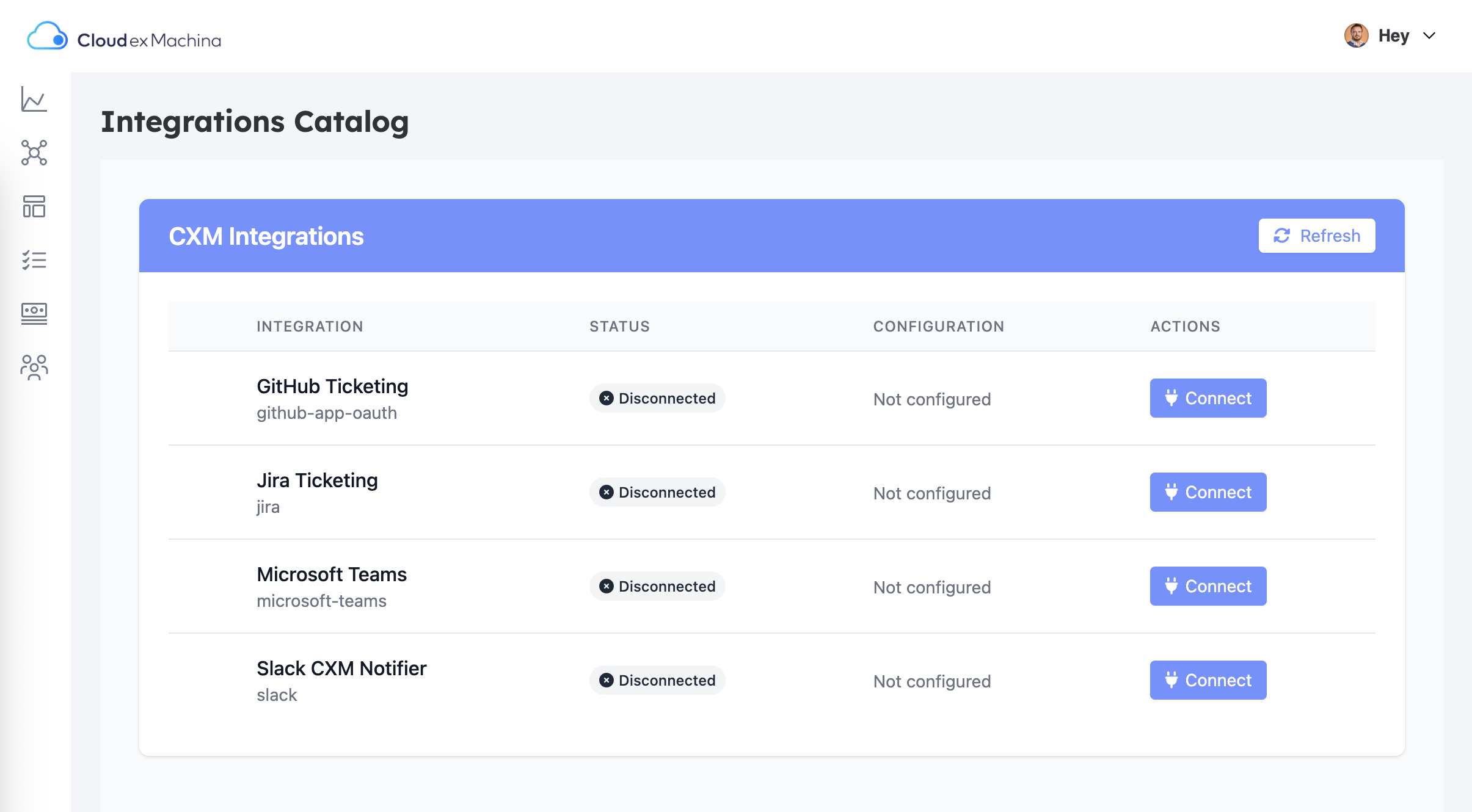This screenshot has height=812, width=1472.
Task: Click Not configured in Slack row
Action: pos(932,681)
